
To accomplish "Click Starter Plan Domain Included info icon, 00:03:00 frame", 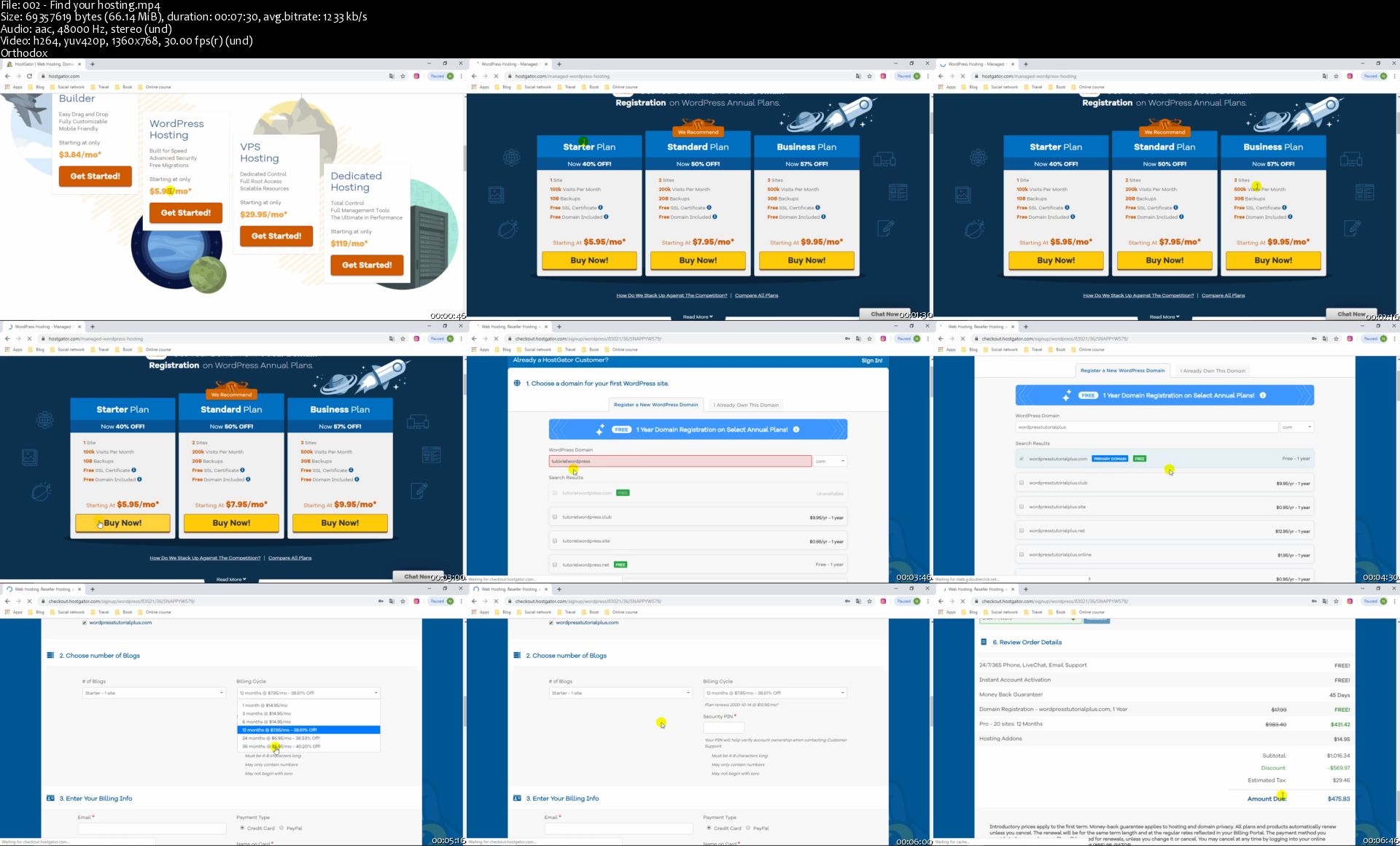I will pos(139,479).
